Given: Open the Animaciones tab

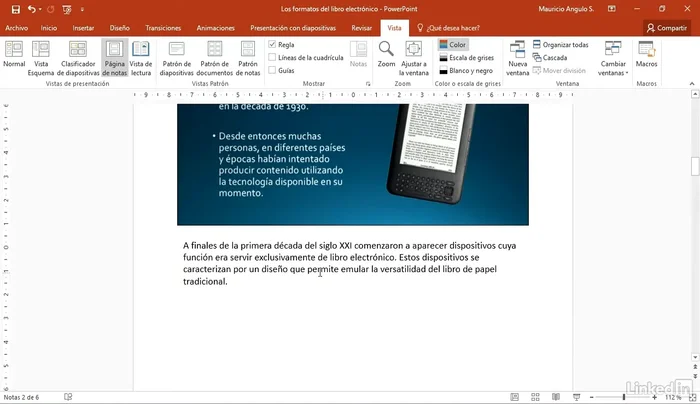Looking at the screenshot, I should [216, 28].
